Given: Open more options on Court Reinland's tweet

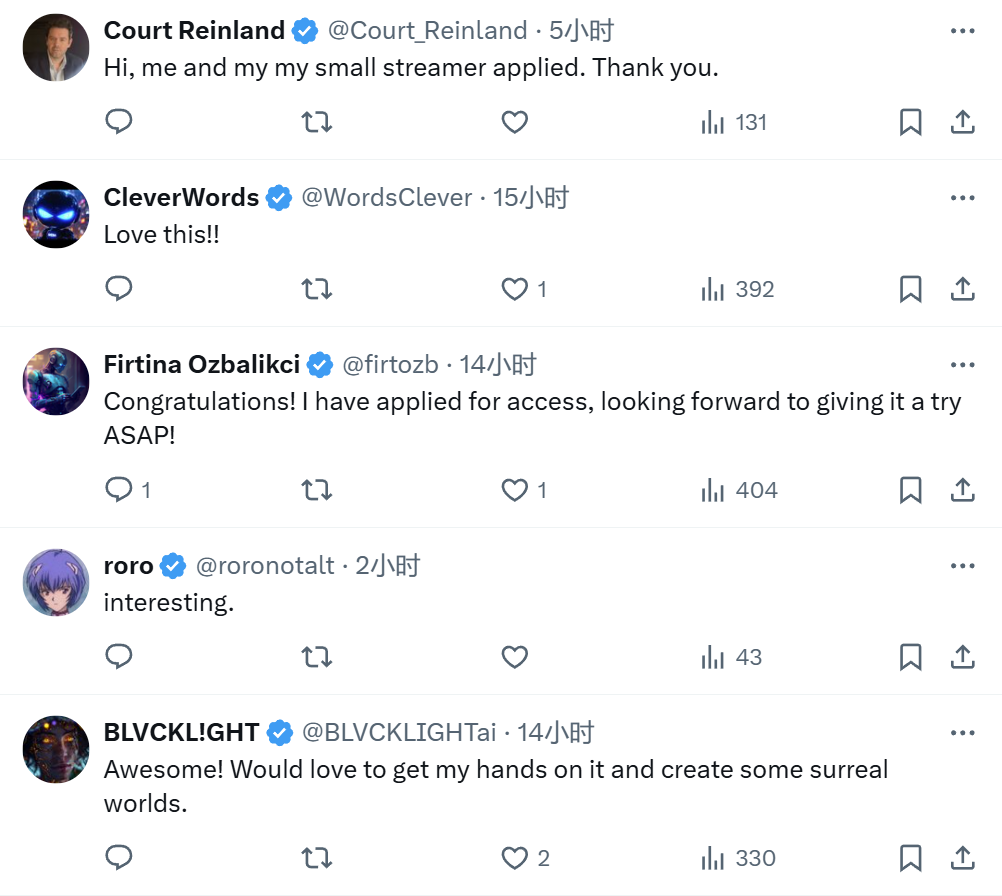Looking at the screenshot, I should (962, 31).
